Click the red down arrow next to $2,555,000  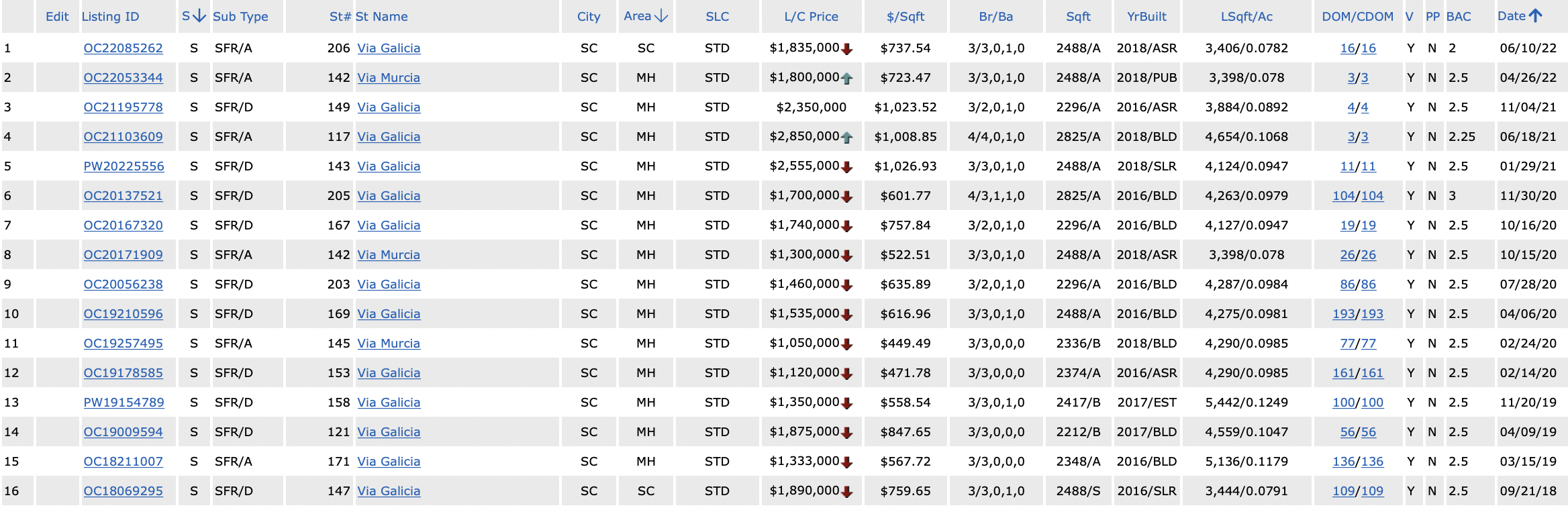pyautogui.click(x=847, y=167)
